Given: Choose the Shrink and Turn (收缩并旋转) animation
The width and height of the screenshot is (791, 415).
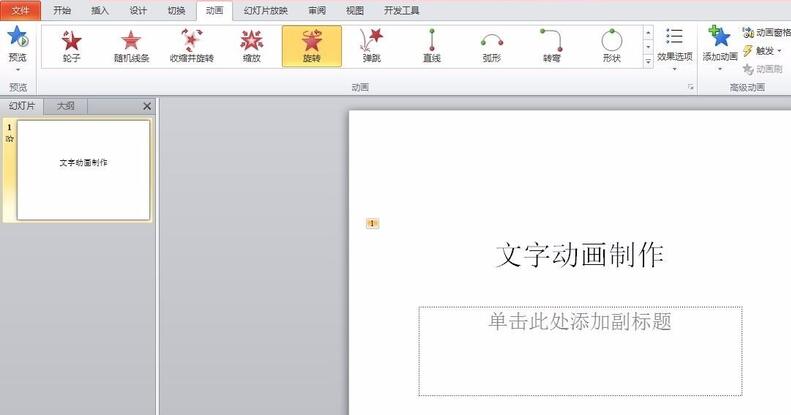Looking at the screenshot, I should 192,46.
